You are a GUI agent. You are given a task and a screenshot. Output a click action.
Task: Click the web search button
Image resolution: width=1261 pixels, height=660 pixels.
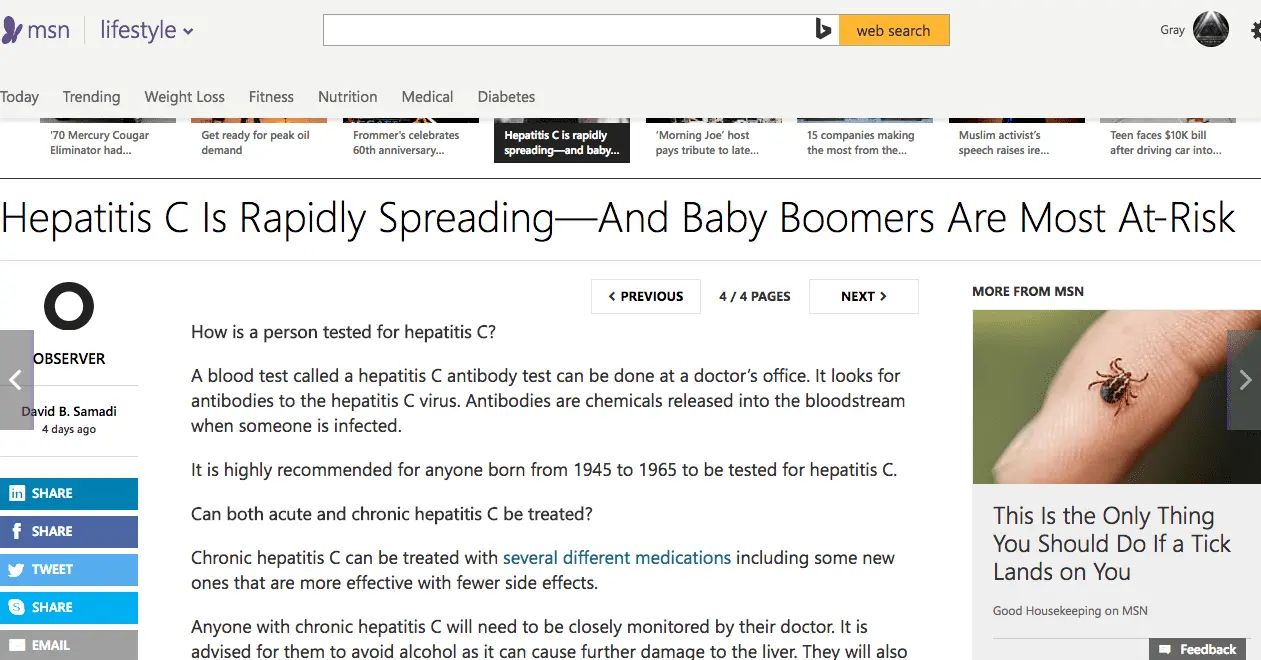(893, 30)
